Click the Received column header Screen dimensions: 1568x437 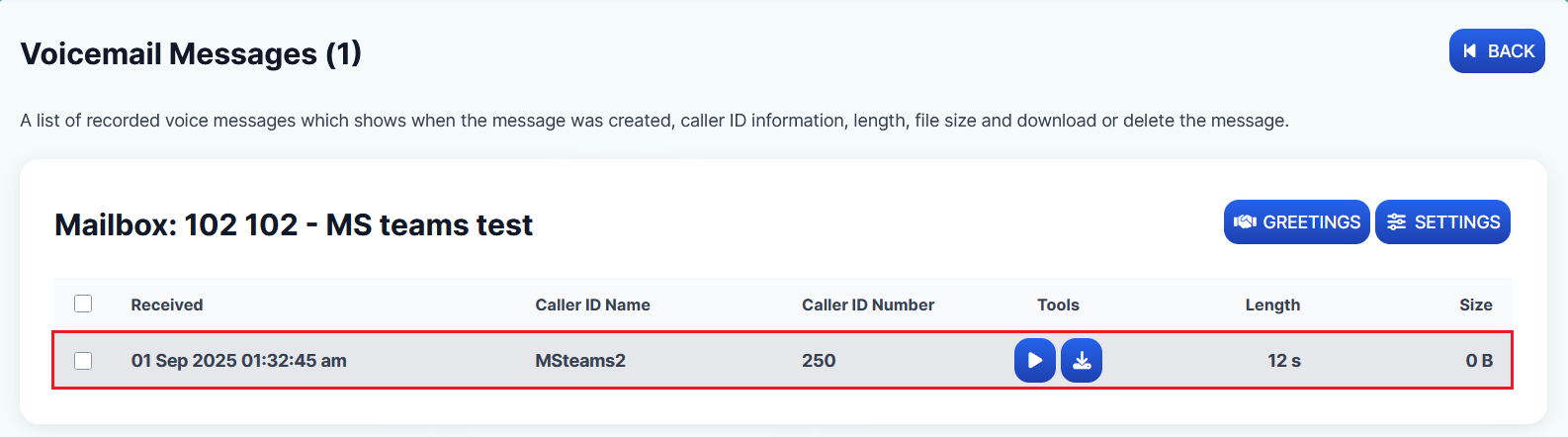click(167, 305)
